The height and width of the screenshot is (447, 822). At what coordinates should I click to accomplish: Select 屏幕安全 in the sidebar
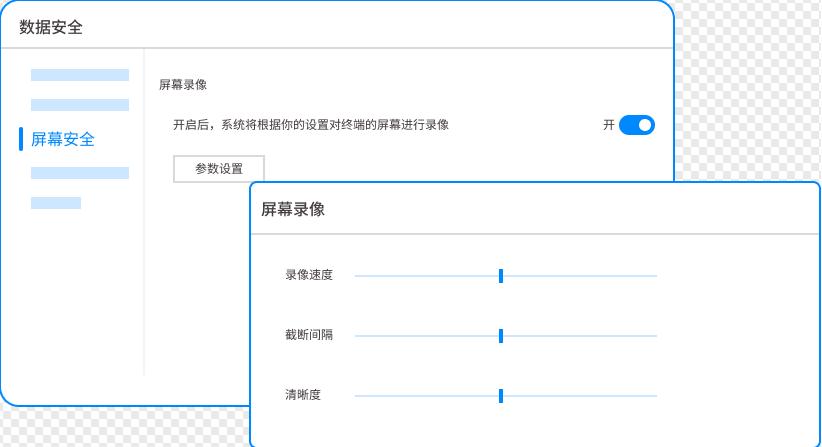coord(63,139)
